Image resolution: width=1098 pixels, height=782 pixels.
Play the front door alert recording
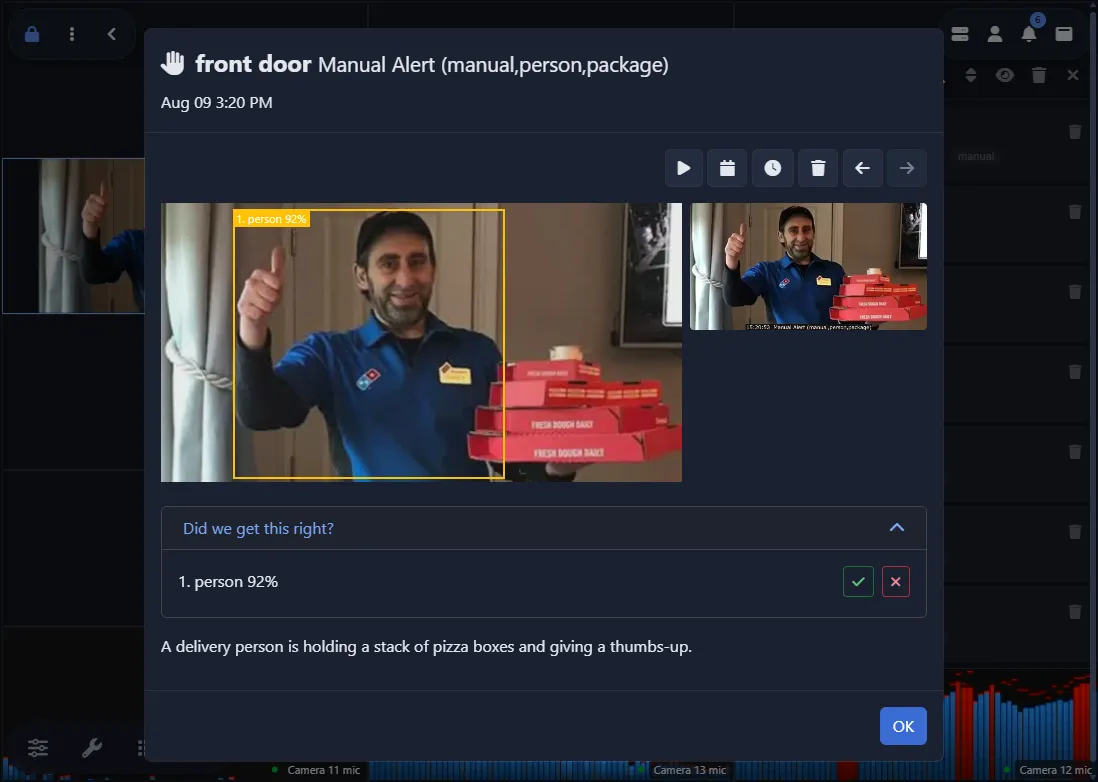coord(683,168)
